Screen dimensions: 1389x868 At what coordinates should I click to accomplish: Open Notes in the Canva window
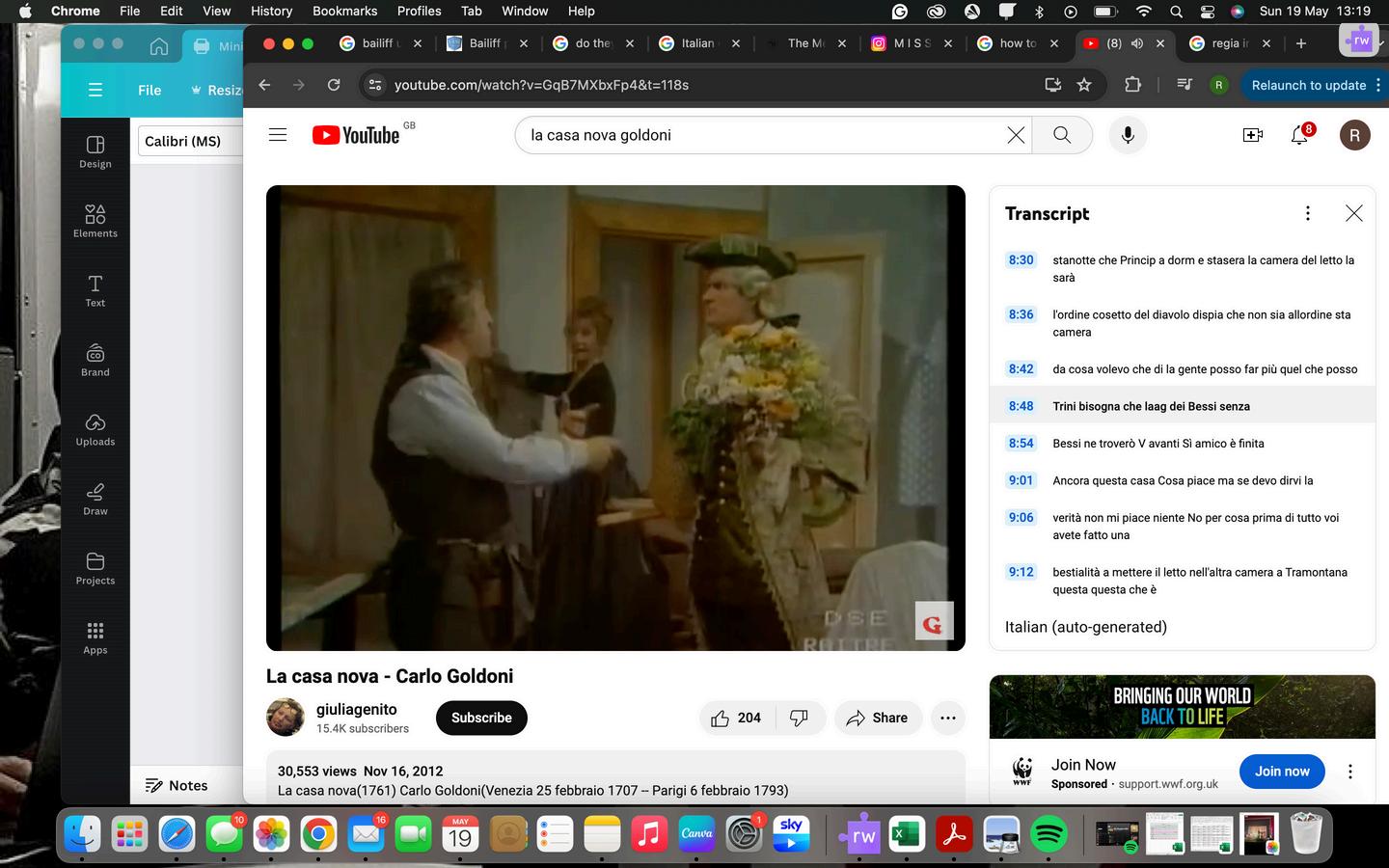pos(177,785)
